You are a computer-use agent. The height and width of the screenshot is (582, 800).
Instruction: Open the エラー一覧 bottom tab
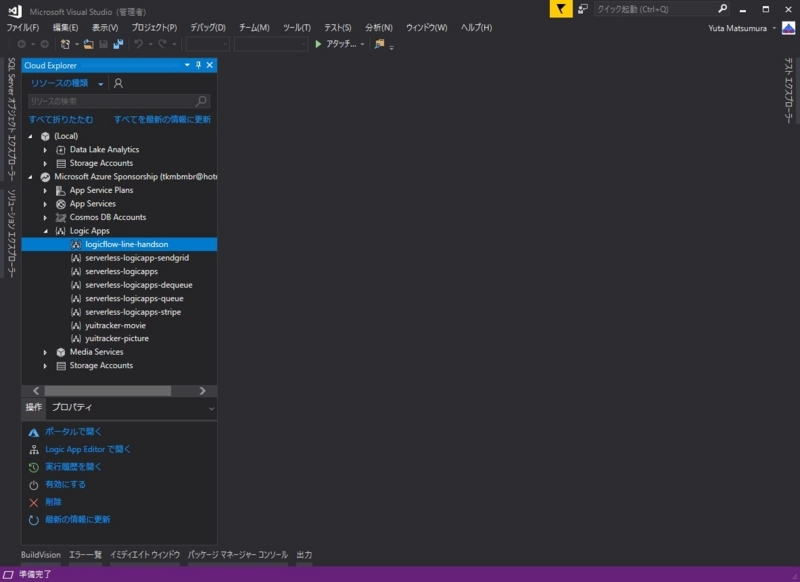[85, 554]
